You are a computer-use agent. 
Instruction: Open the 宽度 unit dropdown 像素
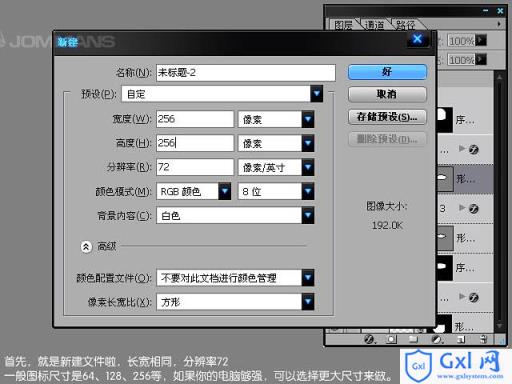tap(276, 119)
